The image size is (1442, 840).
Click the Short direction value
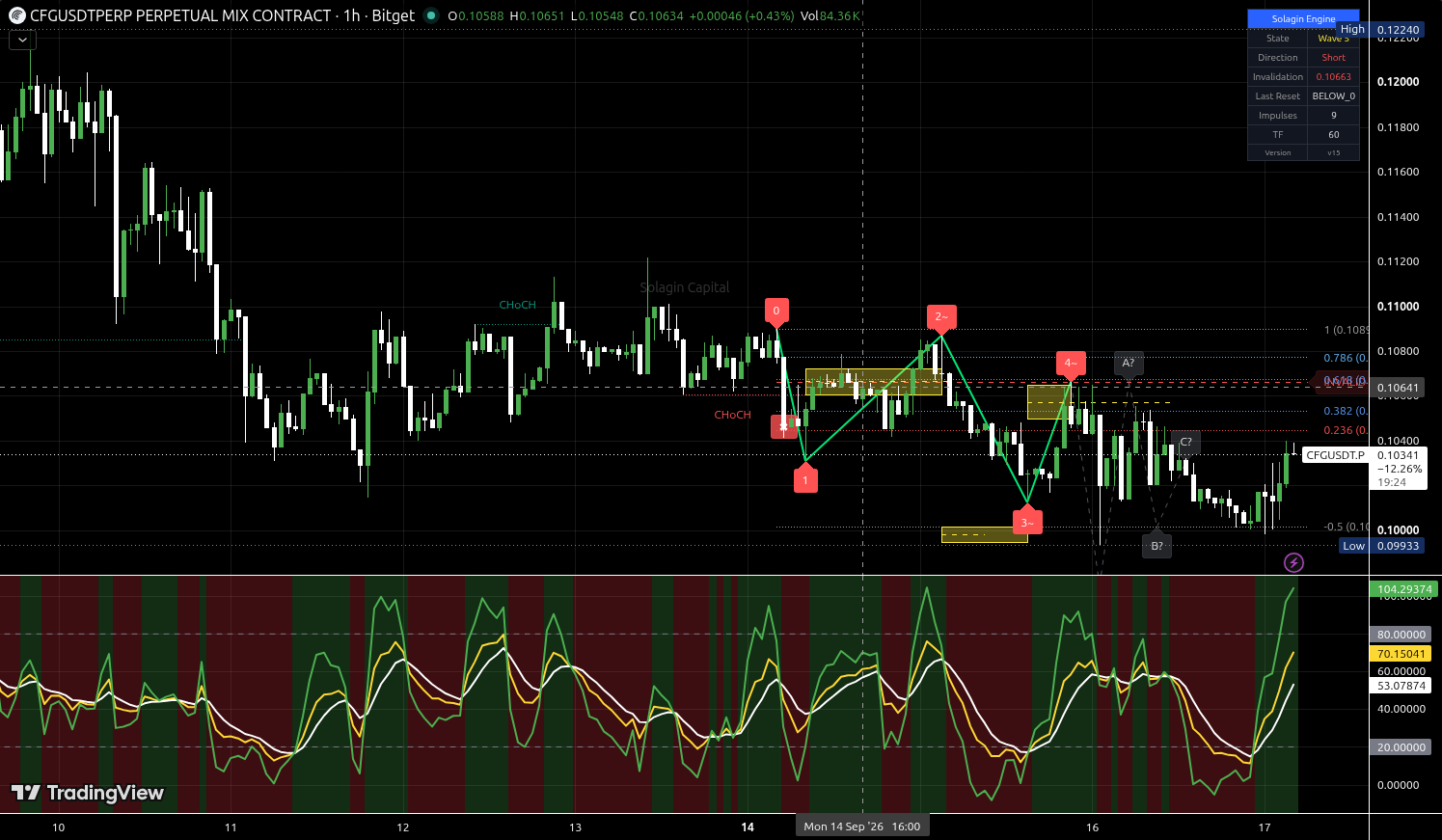coord(1333,58)
